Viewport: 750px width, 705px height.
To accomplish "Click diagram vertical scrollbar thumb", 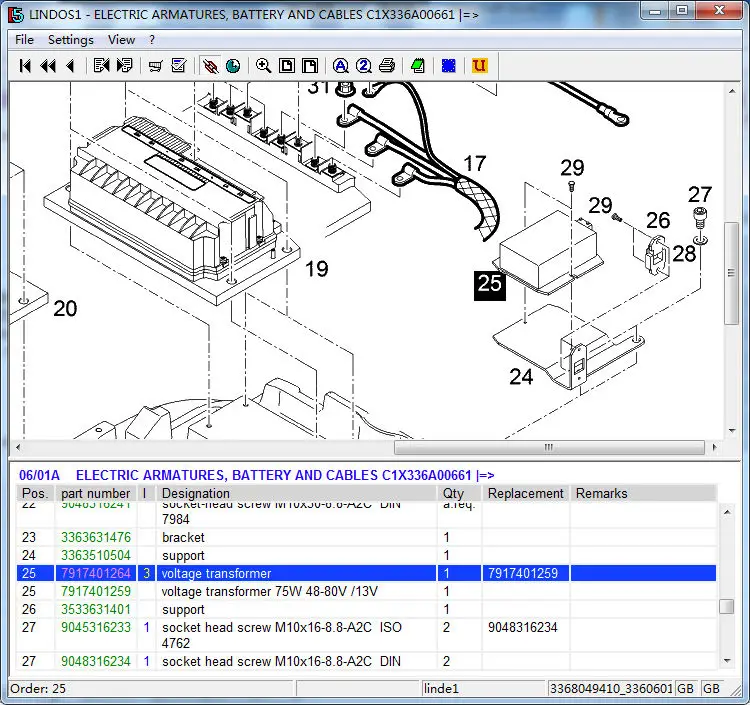I will tap(731, 273).
